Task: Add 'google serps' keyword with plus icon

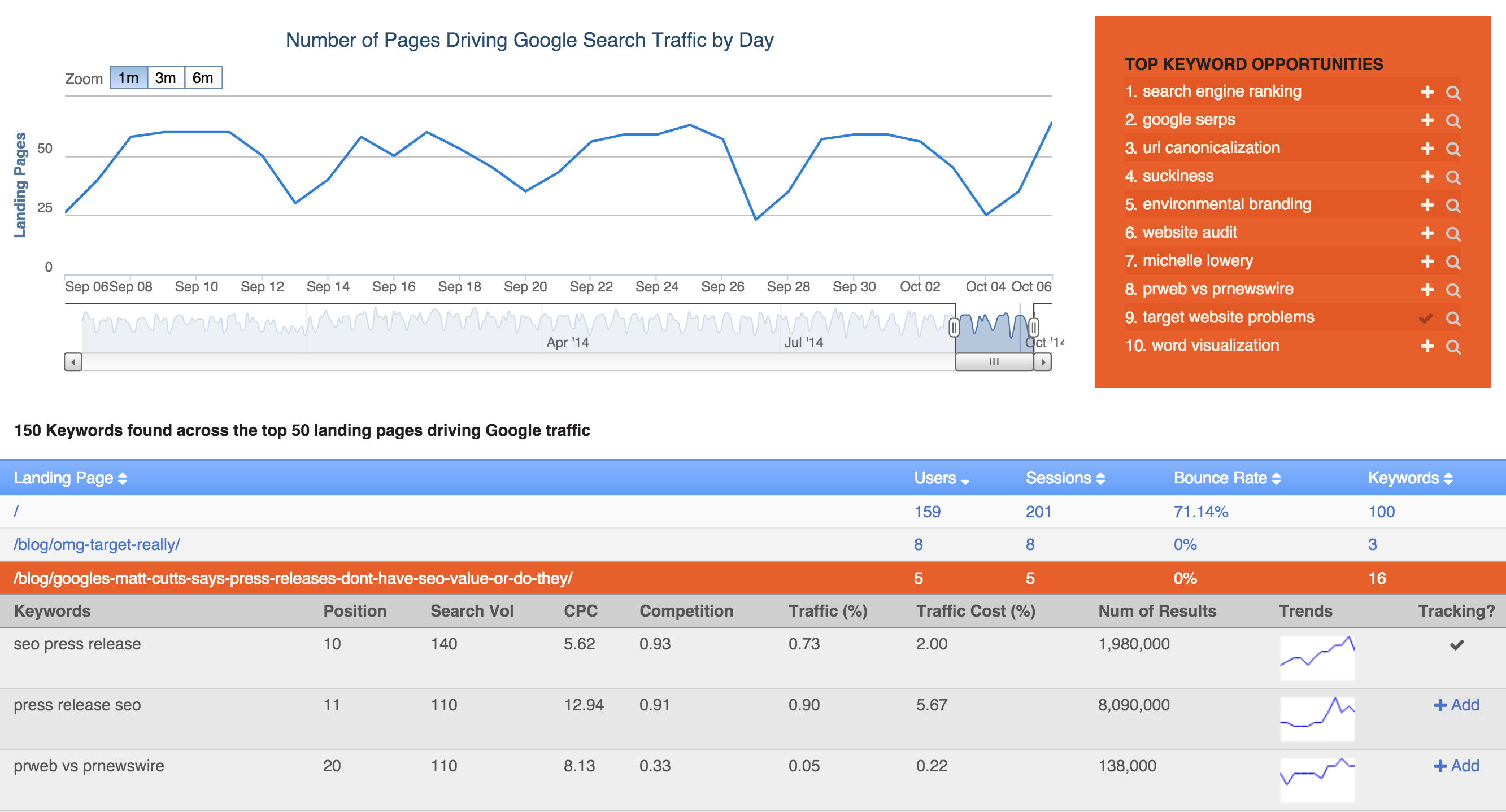Action: (1427, 120)
